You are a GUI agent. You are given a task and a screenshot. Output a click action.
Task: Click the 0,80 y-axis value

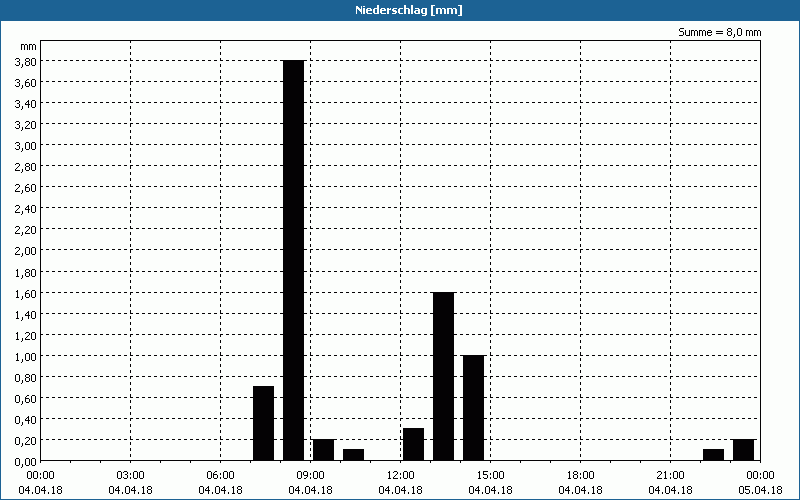(25, 378)
